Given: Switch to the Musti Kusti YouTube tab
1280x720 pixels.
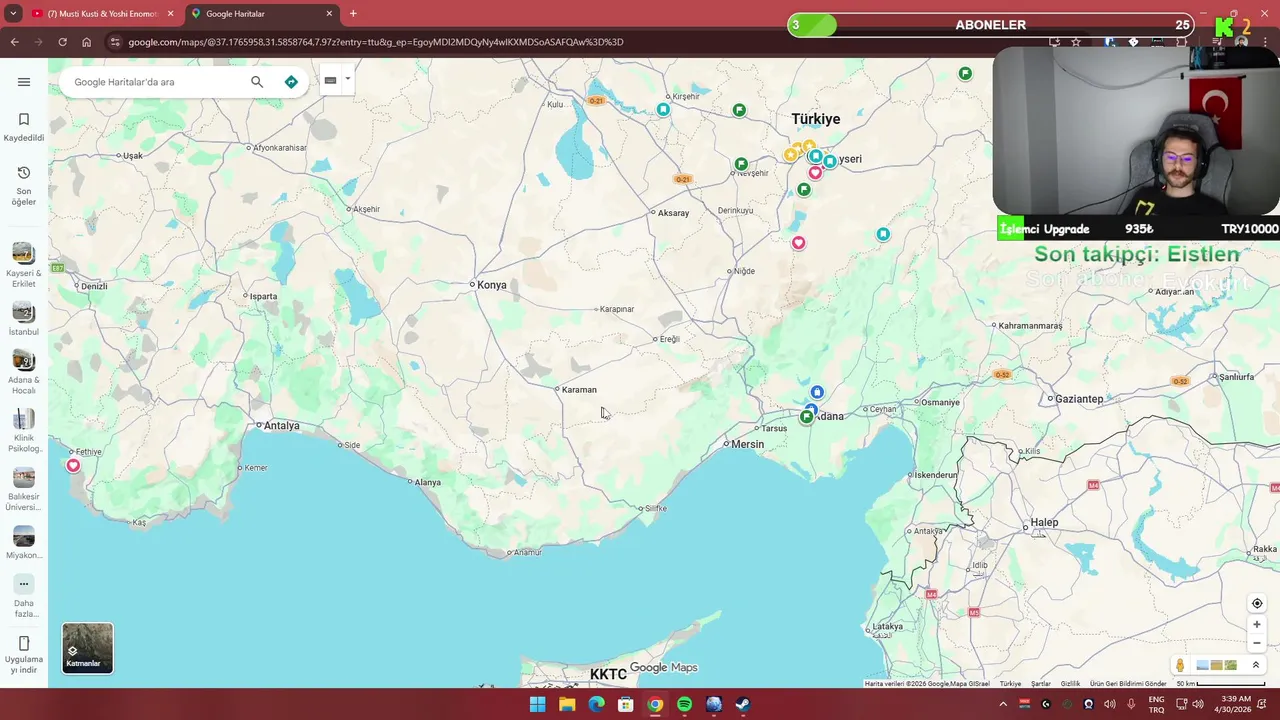Looking at the screenshot, I should (102, 14).
